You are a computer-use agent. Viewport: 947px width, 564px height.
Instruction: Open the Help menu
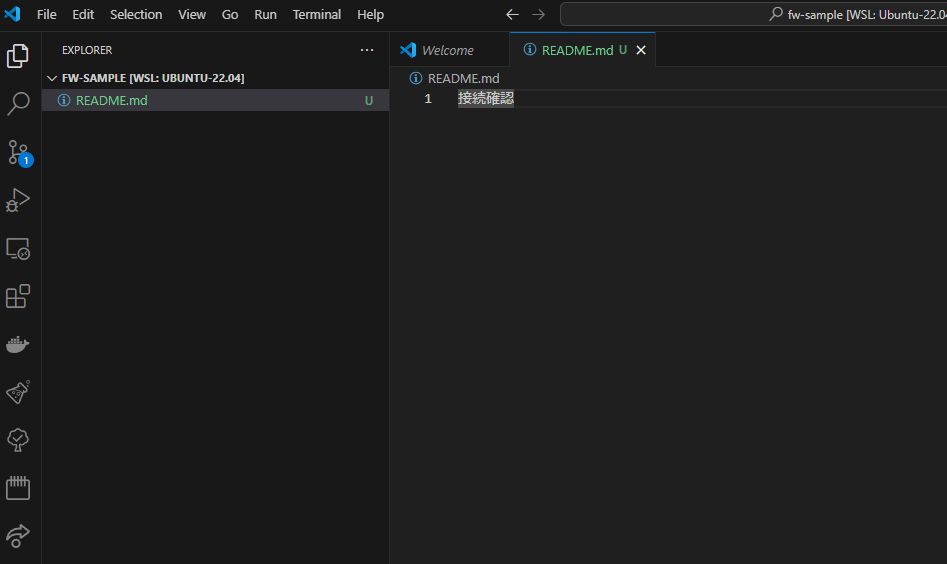point(370,14)
